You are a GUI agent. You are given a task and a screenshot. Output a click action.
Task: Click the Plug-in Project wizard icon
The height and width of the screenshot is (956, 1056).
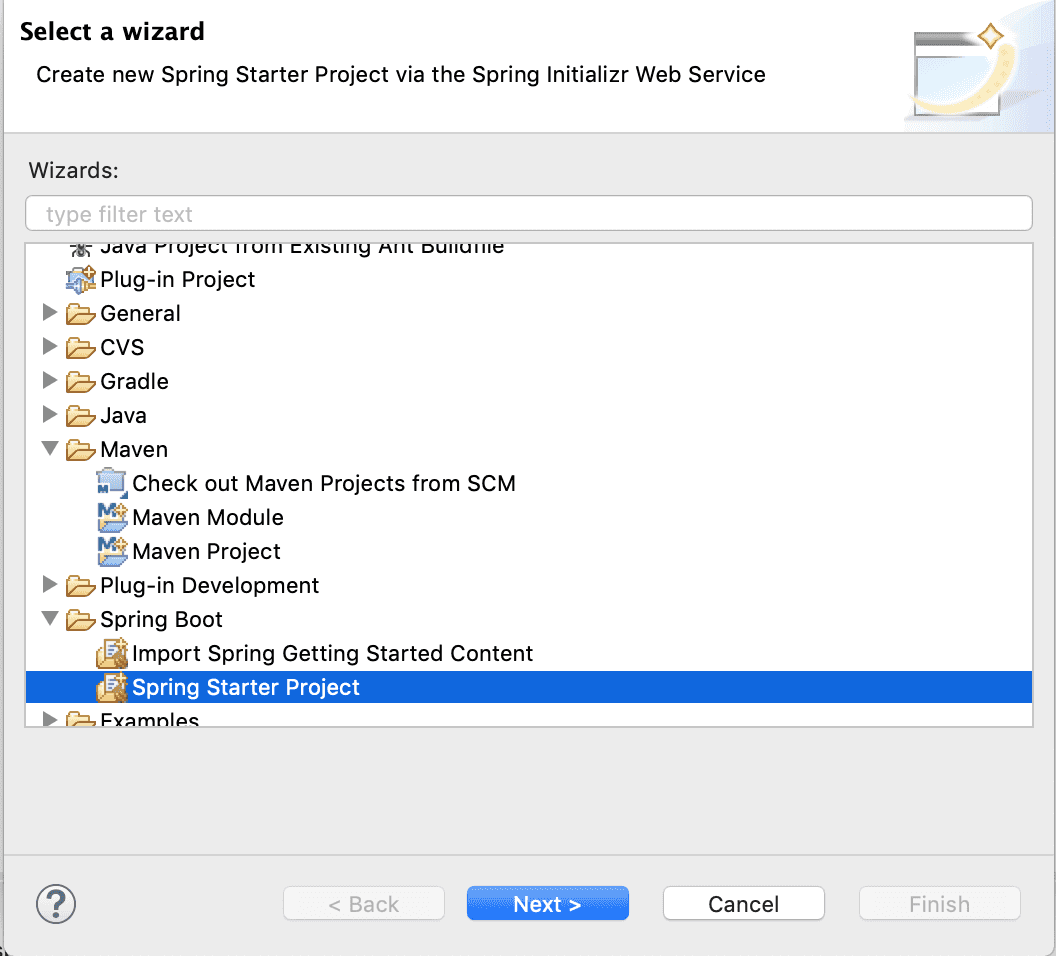click(x=80, y=279)
